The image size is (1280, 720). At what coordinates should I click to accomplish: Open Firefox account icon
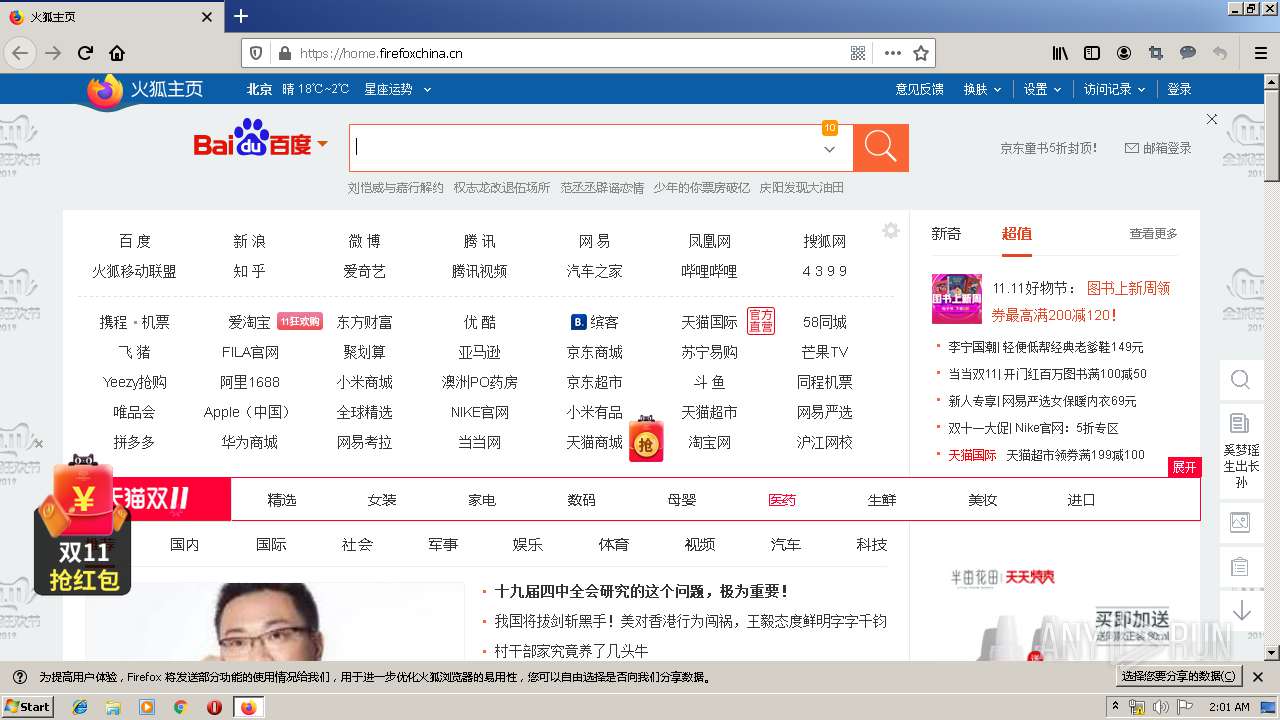(x=1124, y=53)
